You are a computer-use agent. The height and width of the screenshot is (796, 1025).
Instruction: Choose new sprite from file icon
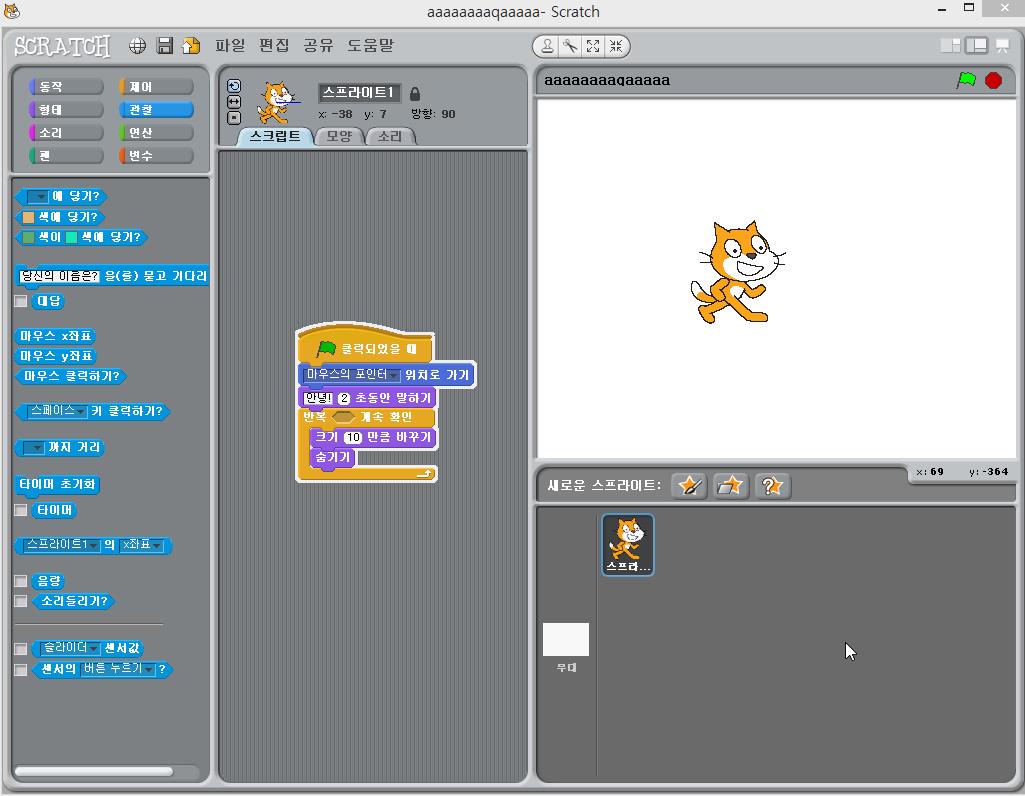point(730,485)
